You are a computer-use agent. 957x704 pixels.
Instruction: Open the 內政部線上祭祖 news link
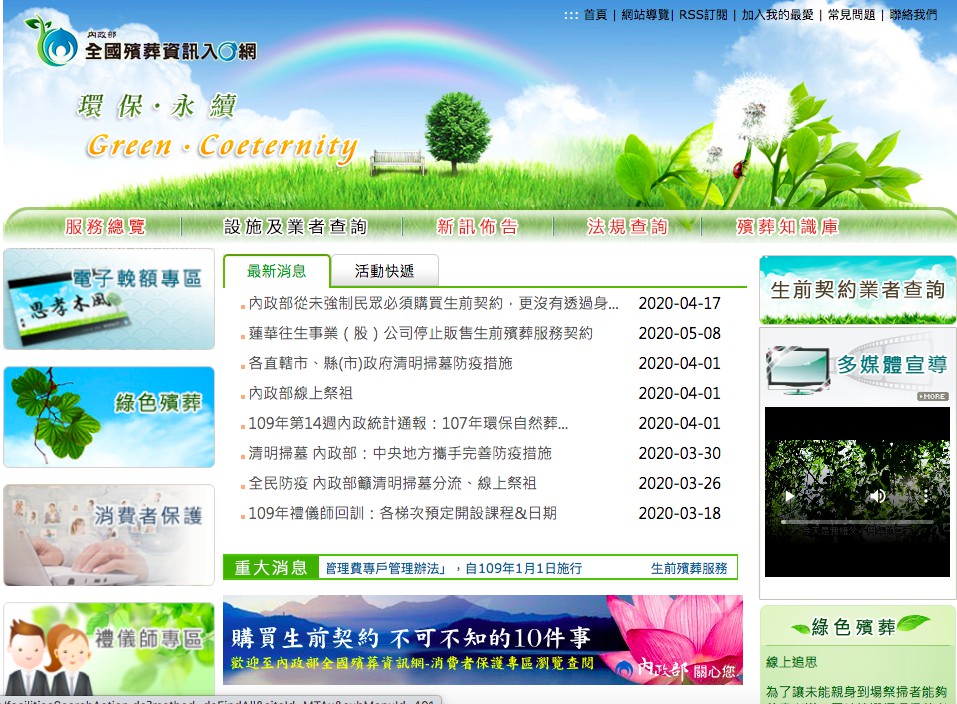click(300, 393)
